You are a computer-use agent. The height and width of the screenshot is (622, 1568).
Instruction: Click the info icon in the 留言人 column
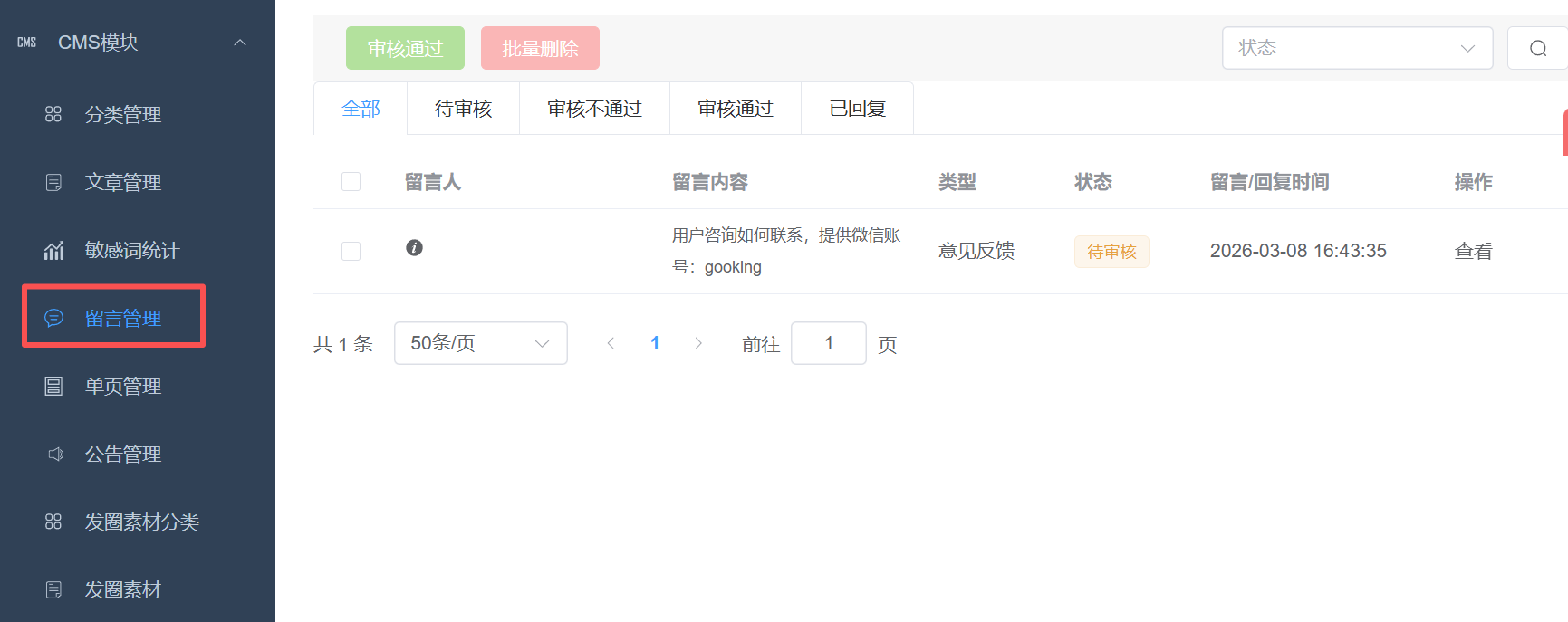414,248
